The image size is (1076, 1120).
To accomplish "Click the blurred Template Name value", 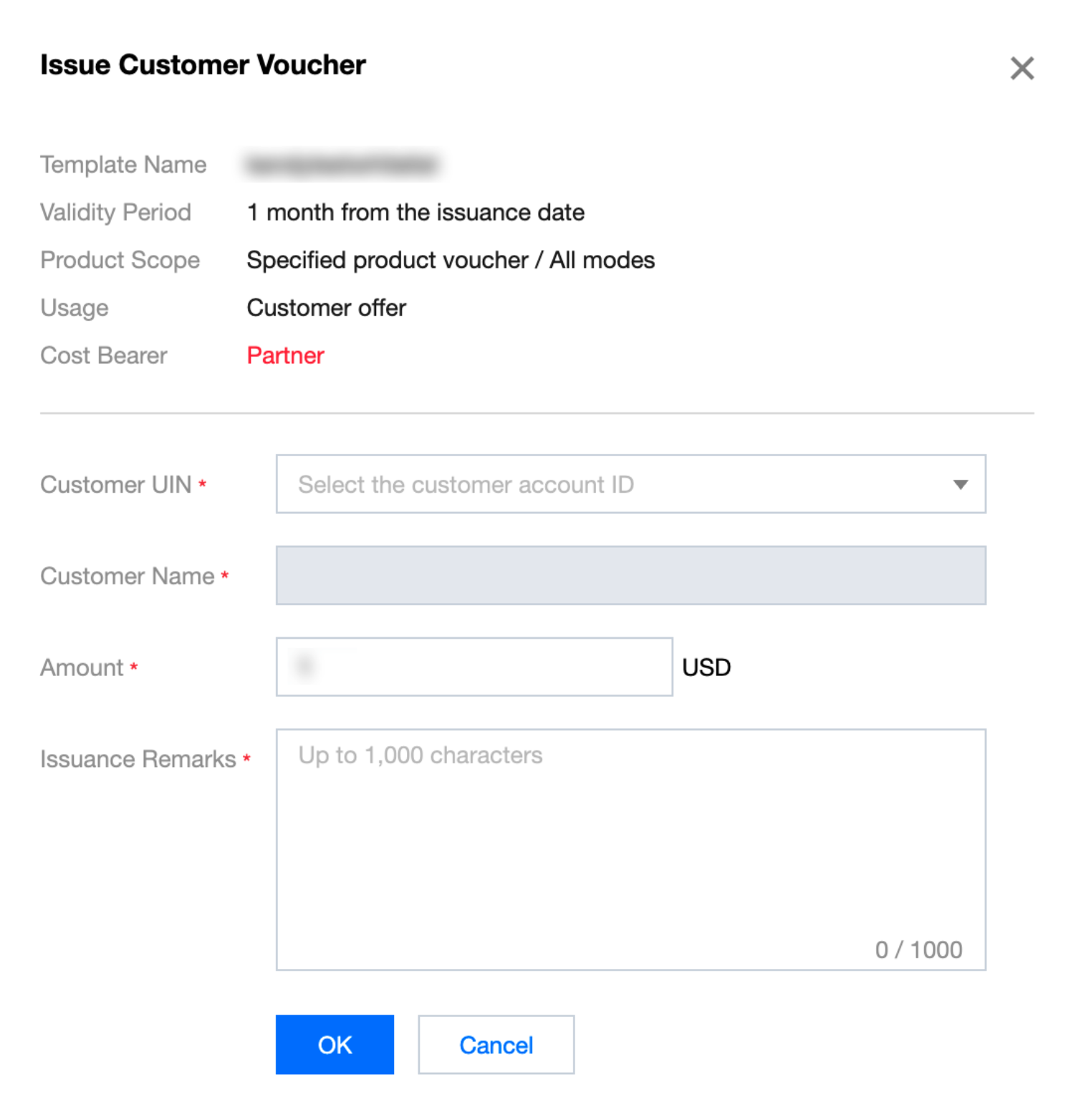I will [342, 165].
